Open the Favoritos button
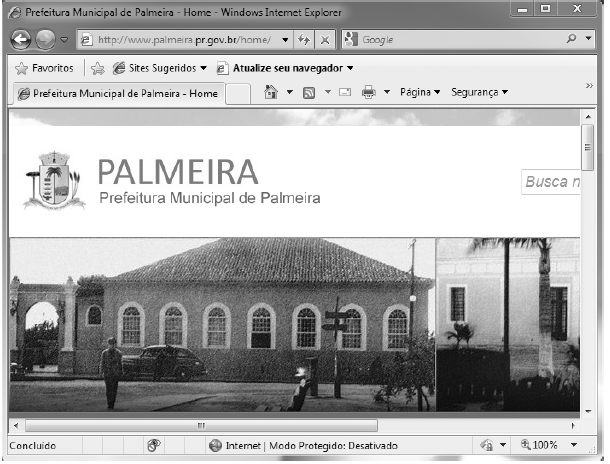Screen dimensions: 610x464 coord(44,68)
